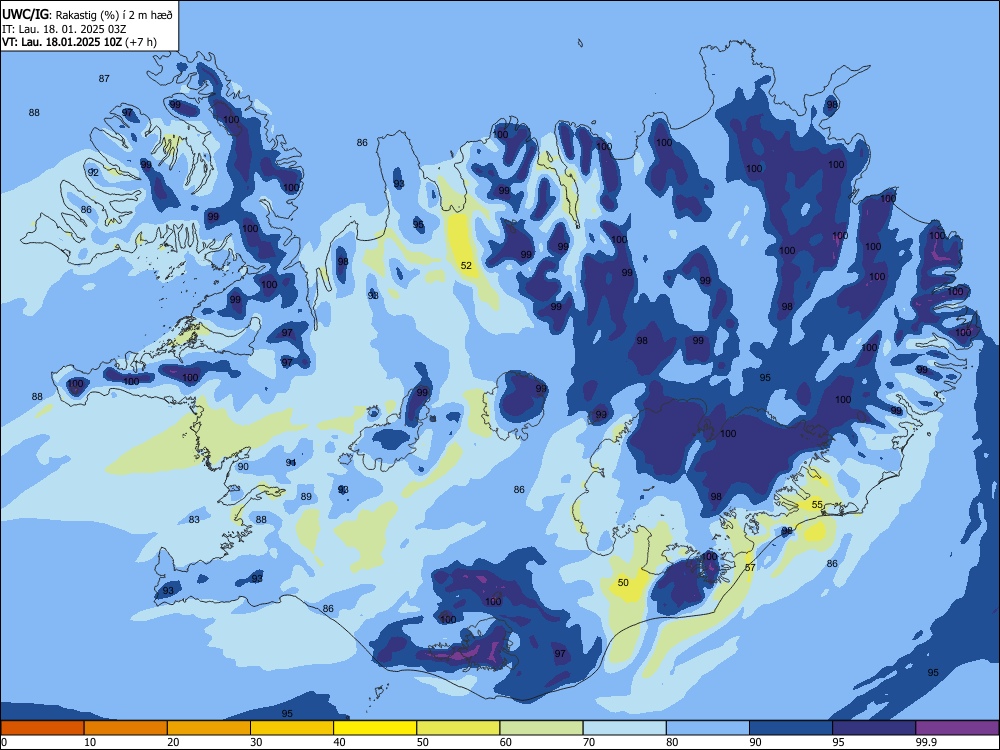The image size is (1000, 750).
Task: Click the 70 legend tick label
Action: click(589, 742)
